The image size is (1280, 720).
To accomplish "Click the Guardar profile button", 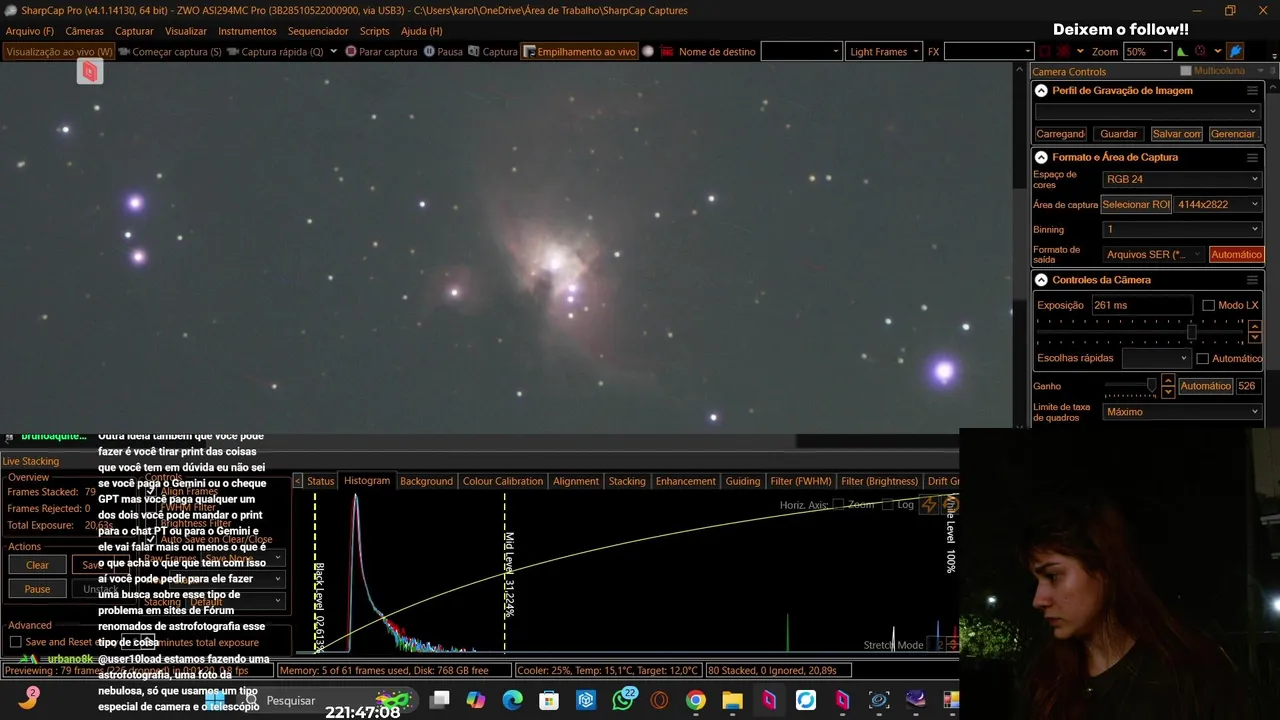I will tap(1118, 134).
